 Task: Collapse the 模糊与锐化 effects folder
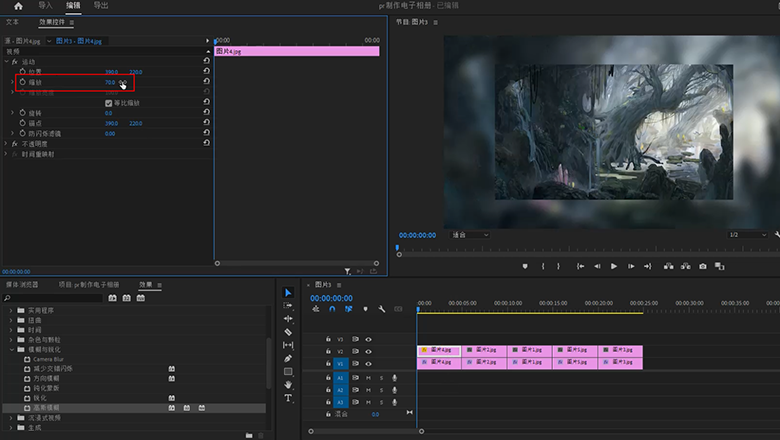coord(12,350)
